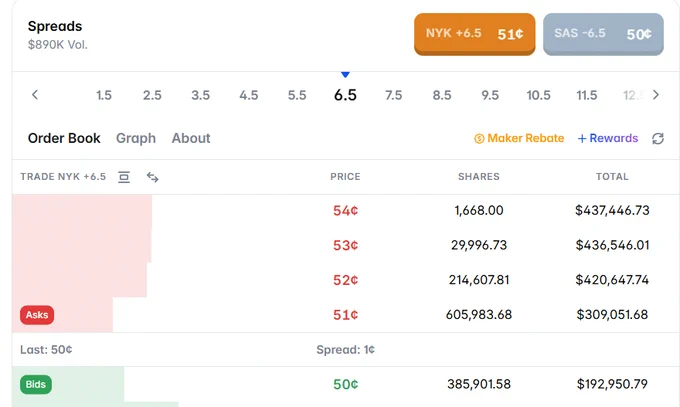Click the 29,996.73 shares value
The image size is (680, 407).
479,245
